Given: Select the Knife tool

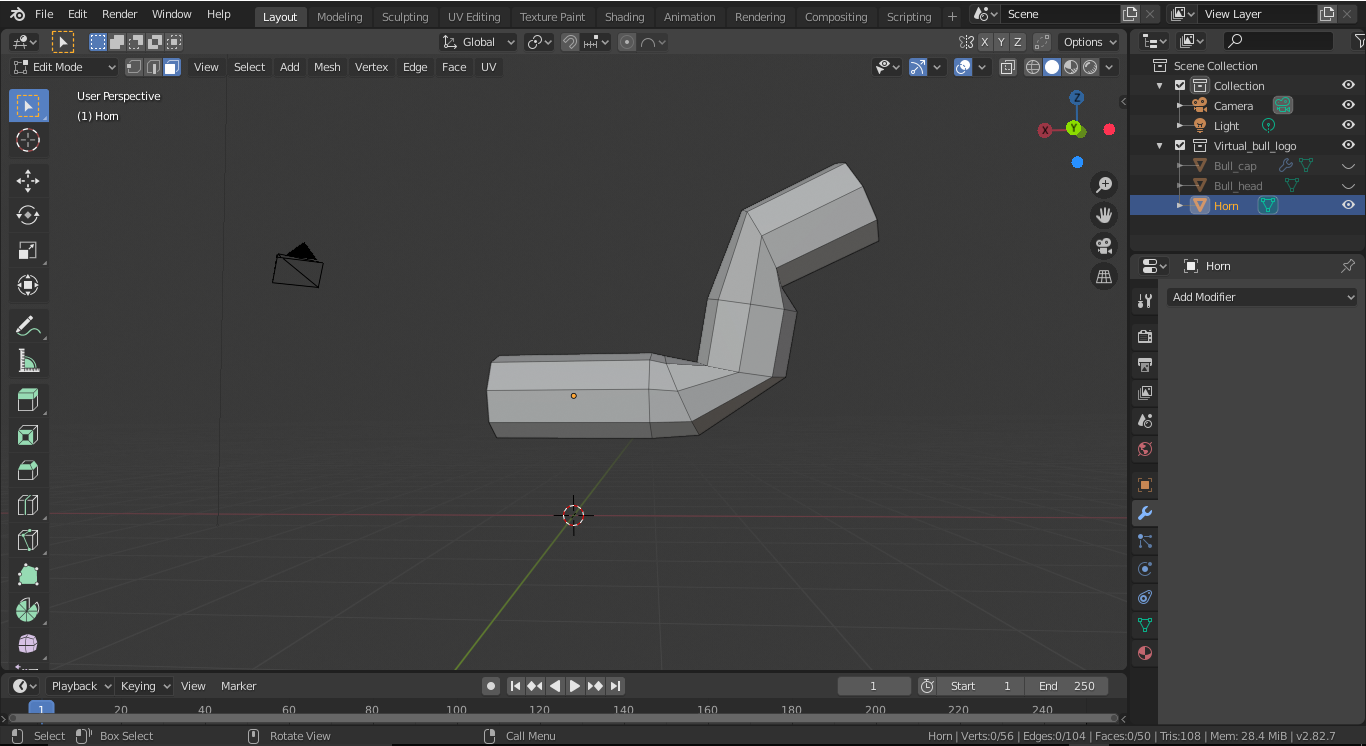Looking at the screenshot, I should (x=28, y=541).
